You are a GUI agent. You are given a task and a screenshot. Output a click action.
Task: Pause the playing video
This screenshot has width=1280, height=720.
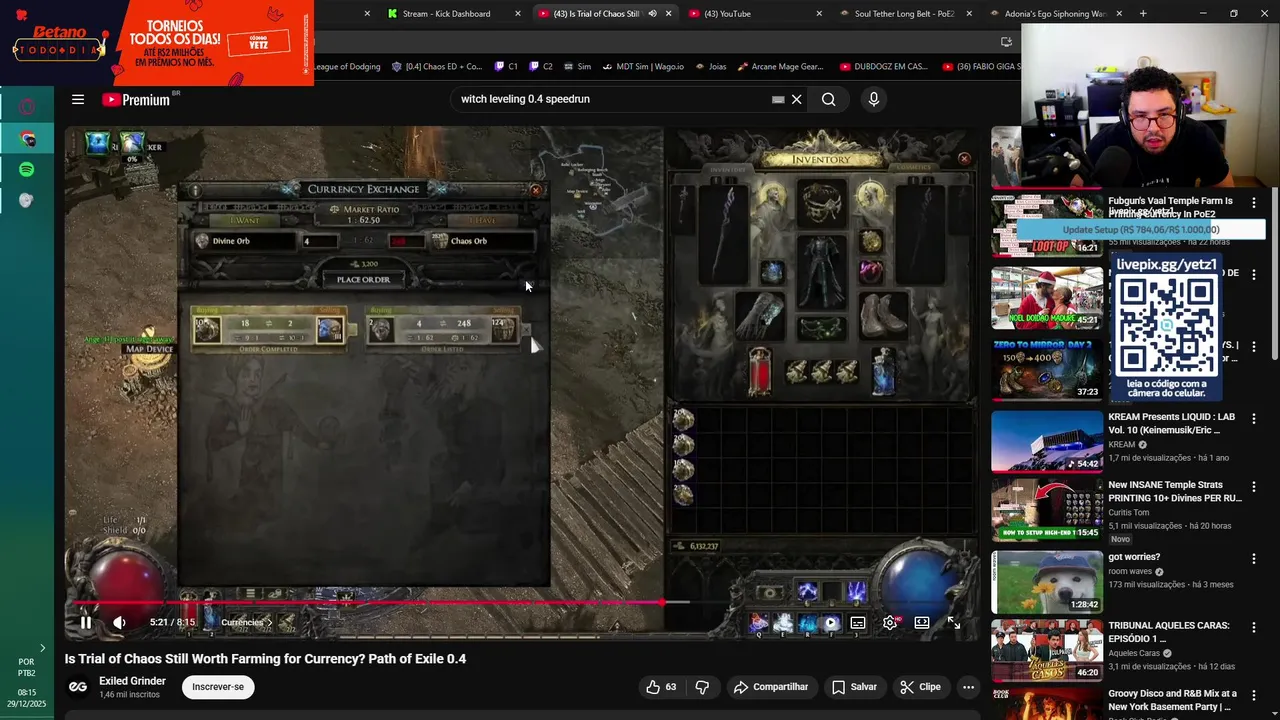(x=86, y=622)
